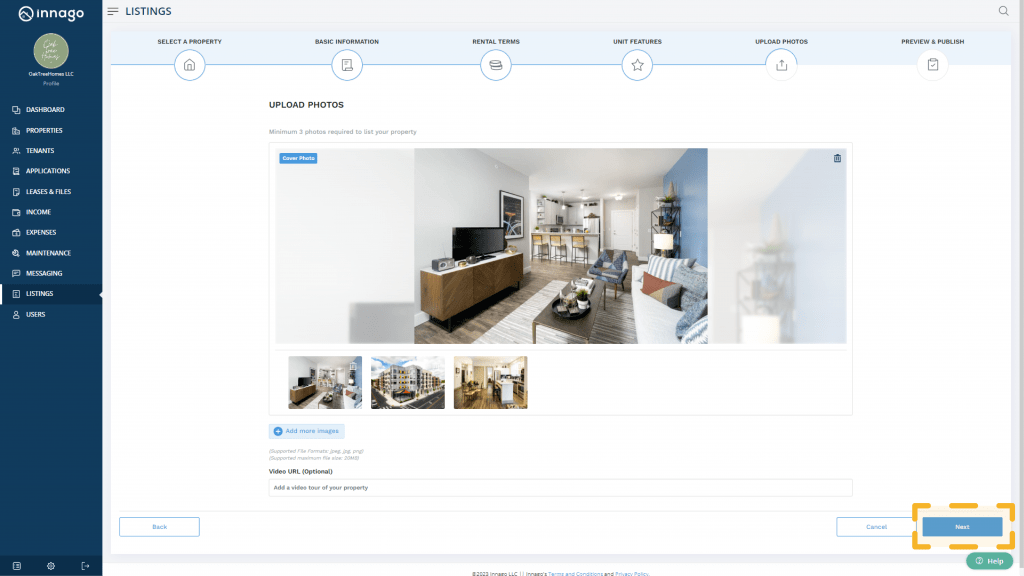Open the Dashboard menu item

[x=45, y=110]
